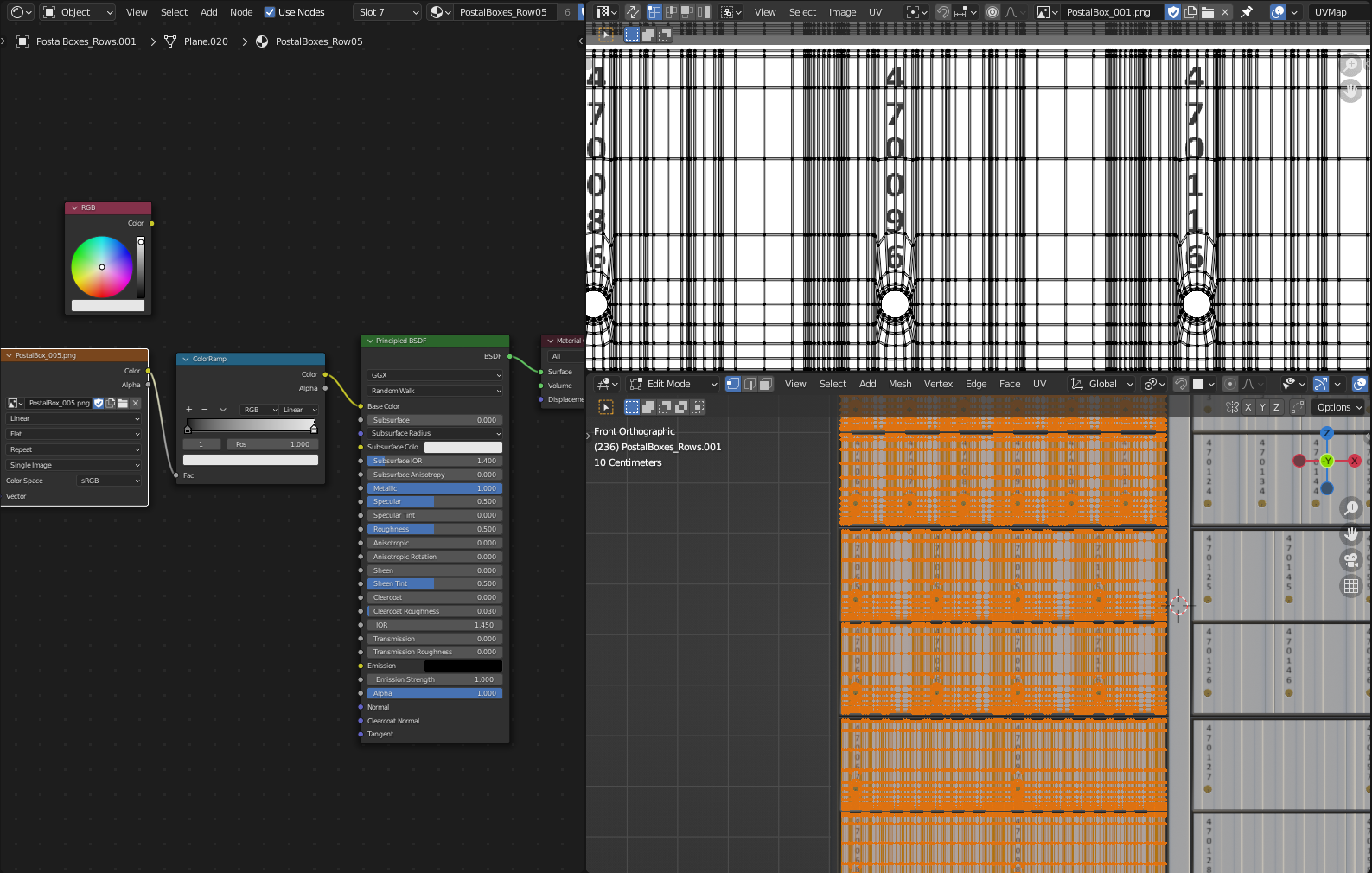
Task: Switch to edge select mode in viewport
Action: [750, 384]
